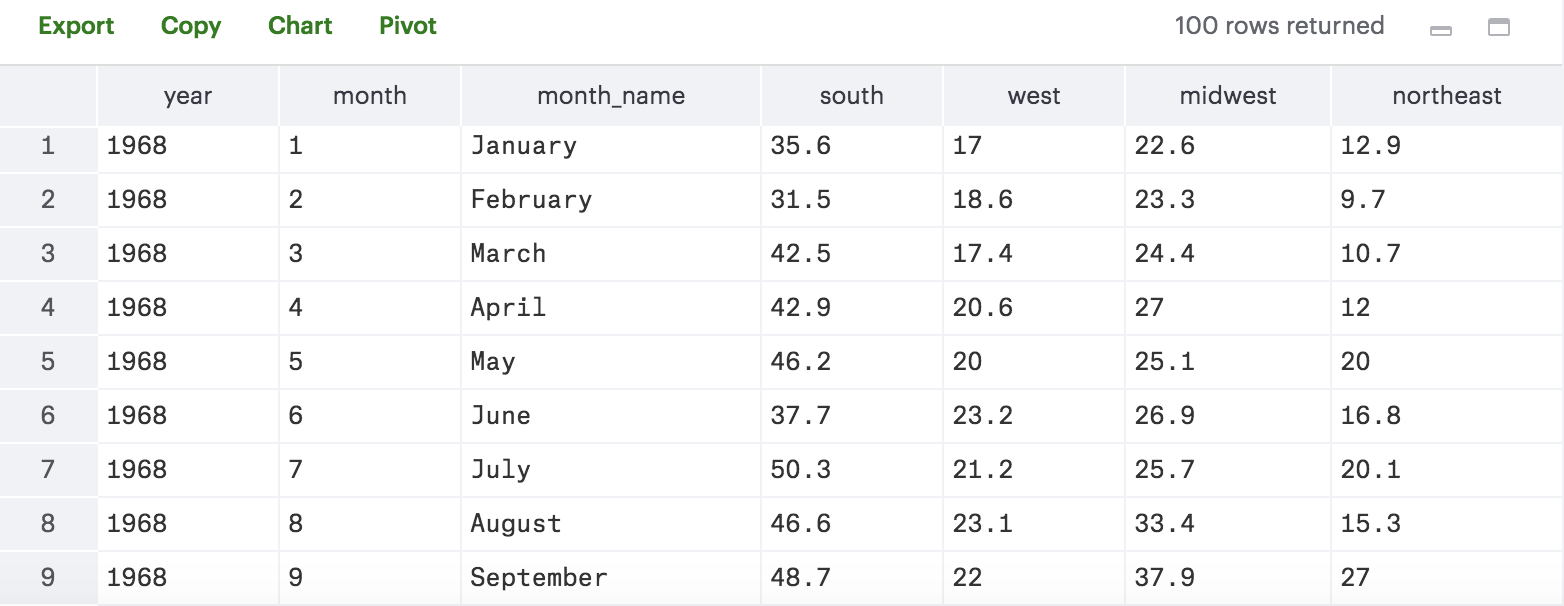This screenshot has width=1564, height=606.
Task: Click the south value 50.3
Action: (852, 469)
